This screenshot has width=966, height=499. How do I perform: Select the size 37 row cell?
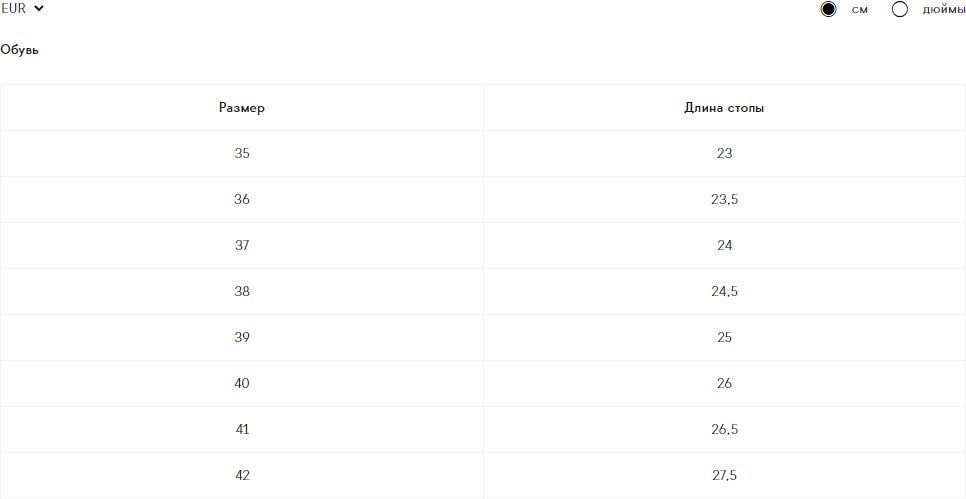coord(242,246)
